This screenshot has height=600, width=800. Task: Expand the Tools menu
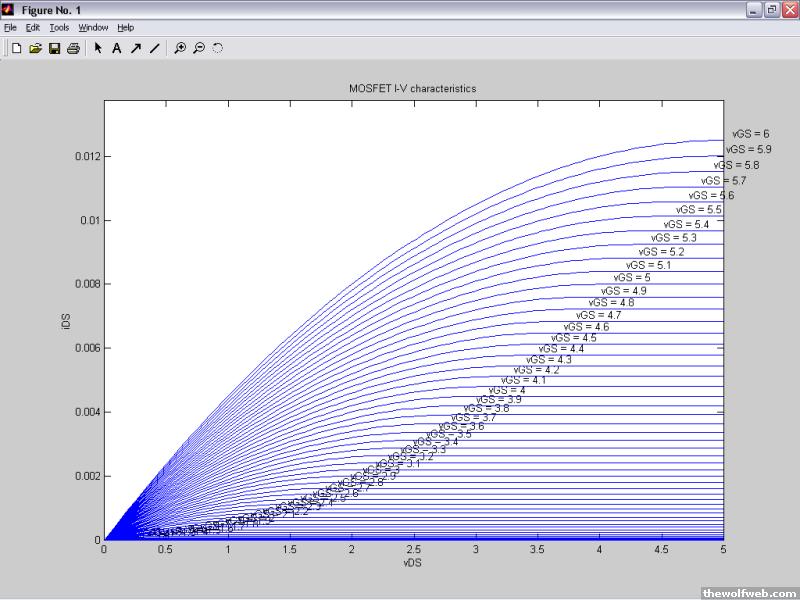(x=59, y=27)
